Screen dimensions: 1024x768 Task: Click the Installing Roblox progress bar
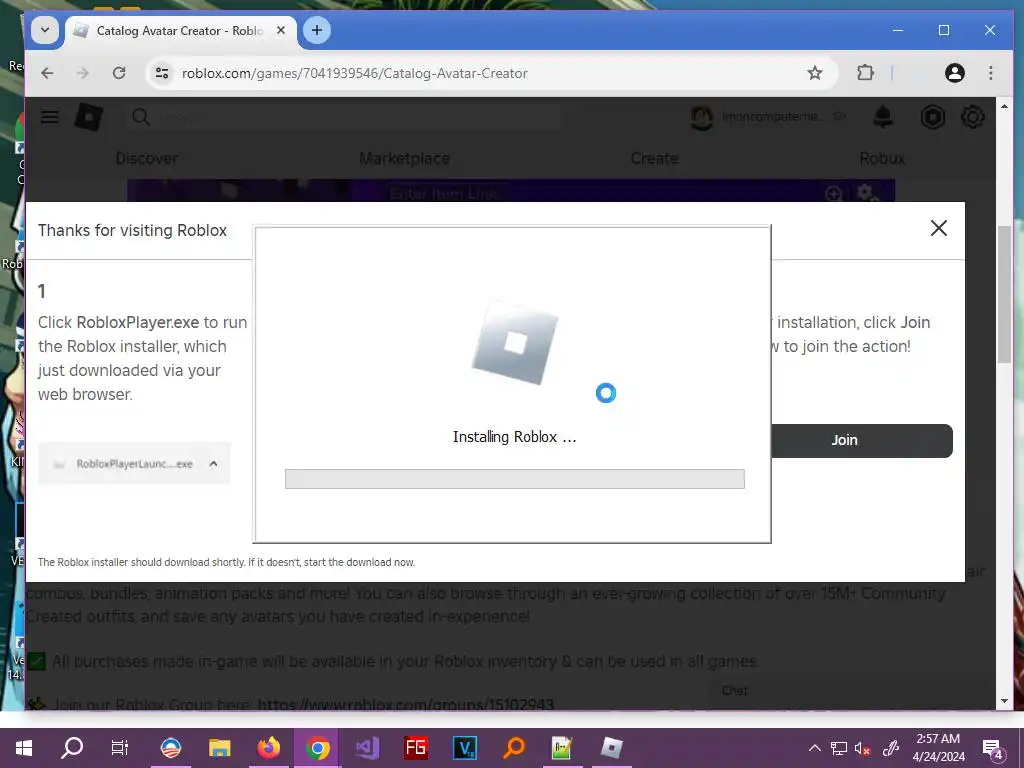click(515, 479)
